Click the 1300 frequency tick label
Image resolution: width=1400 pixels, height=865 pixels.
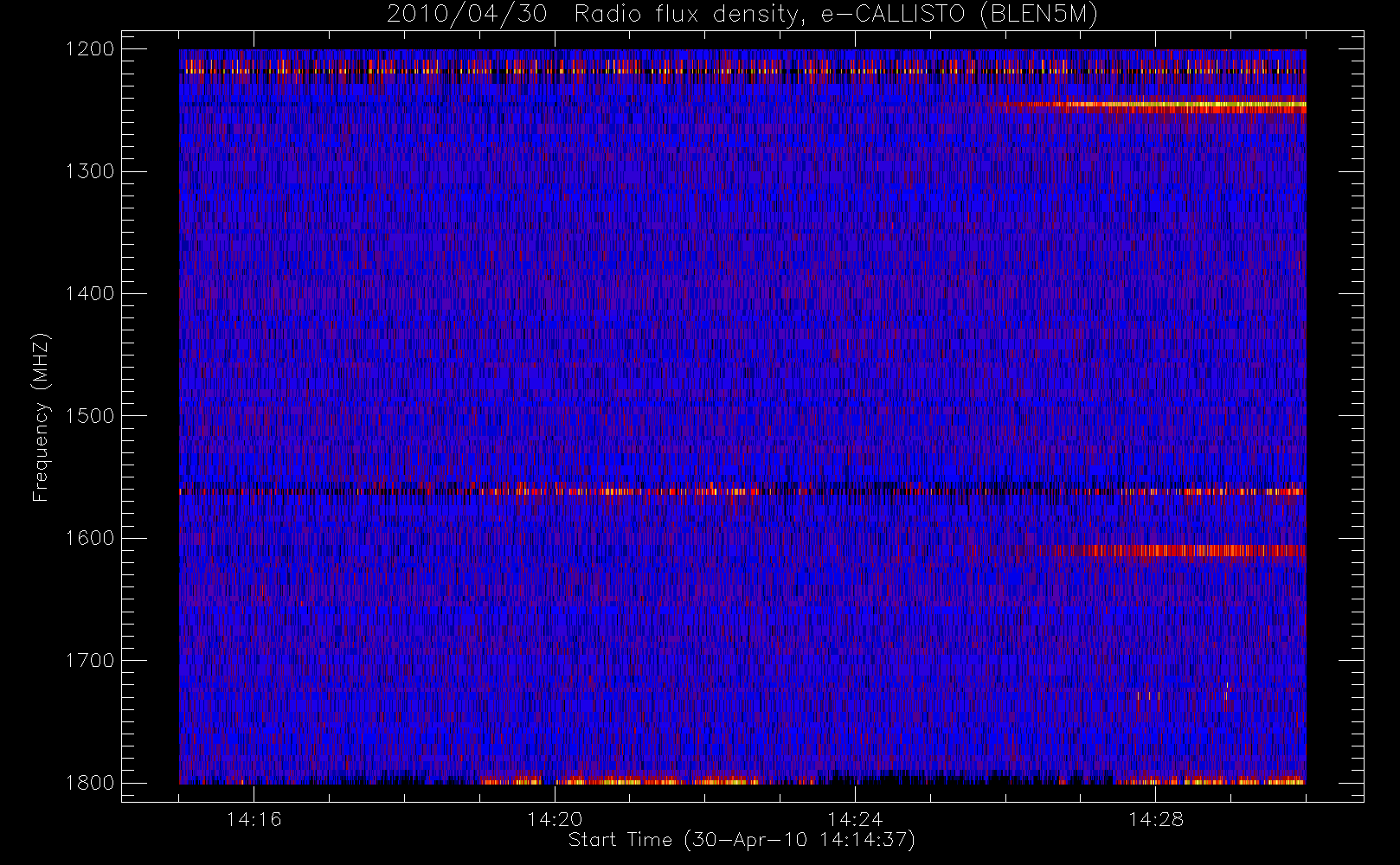click(90, 171)
